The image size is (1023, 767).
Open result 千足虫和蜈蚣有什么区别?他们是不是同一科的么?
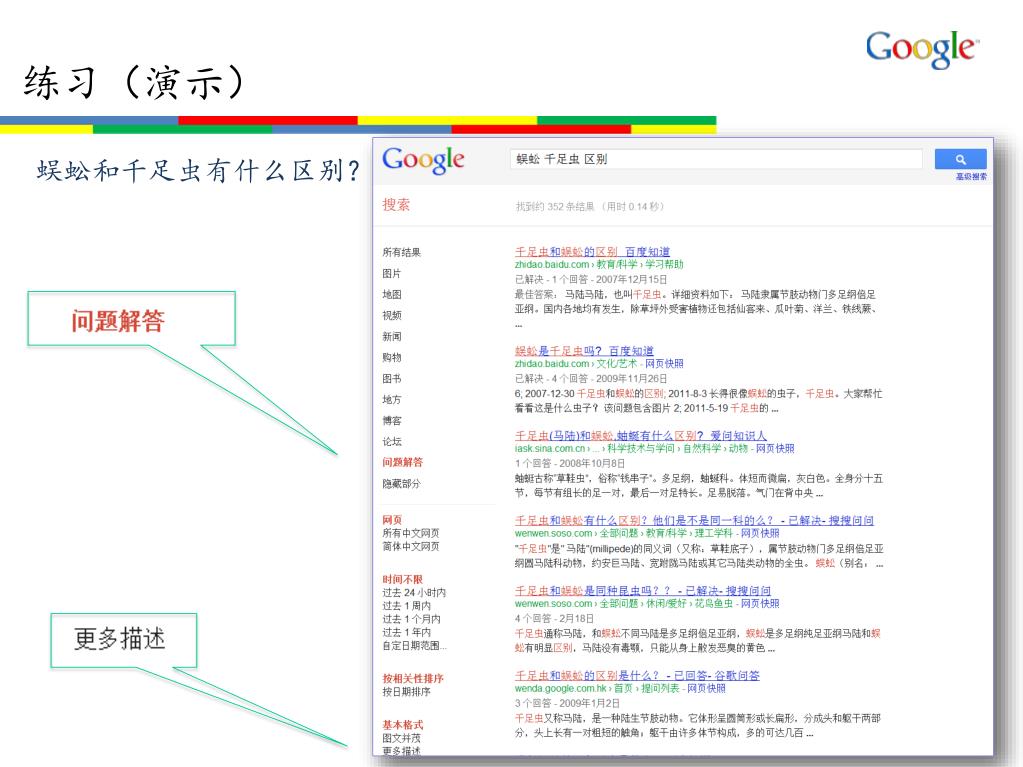tap(694, 520)
